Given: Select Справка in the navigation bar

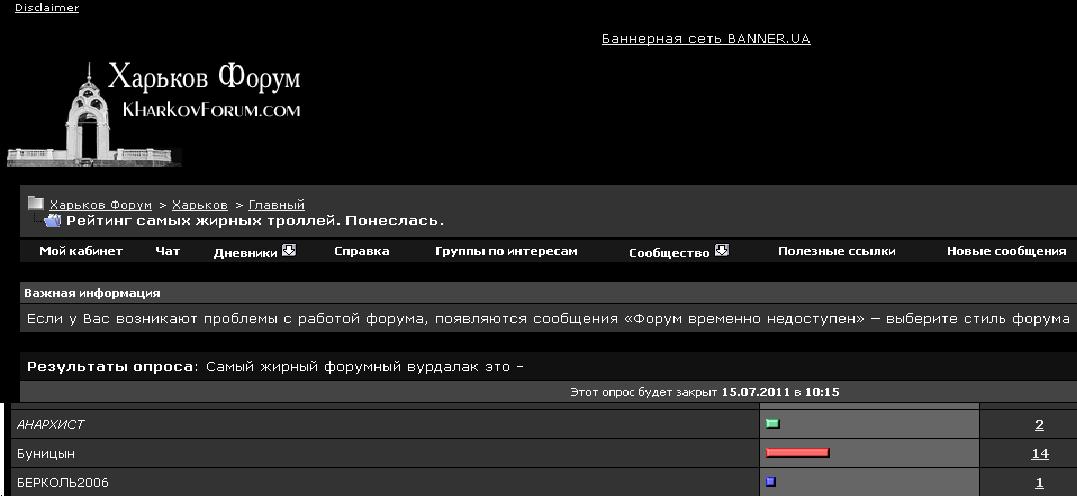Looking at the screenshot, I should 361,251.
